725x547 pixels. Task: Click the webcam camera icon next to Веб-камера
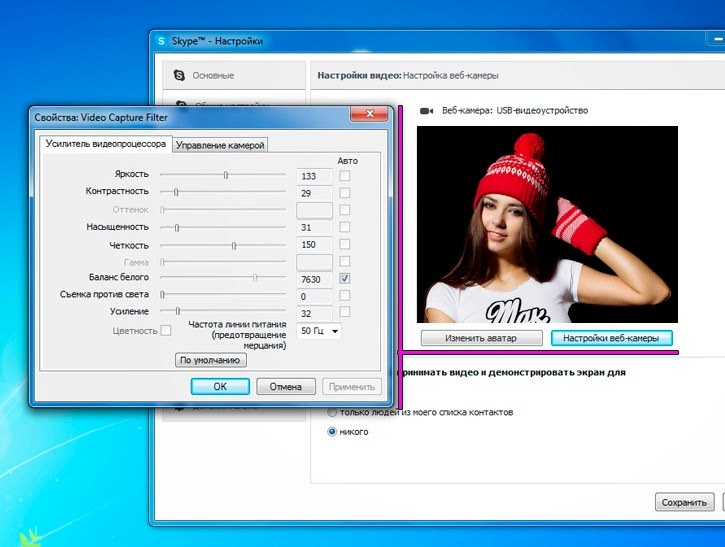(x=426, y=111)
